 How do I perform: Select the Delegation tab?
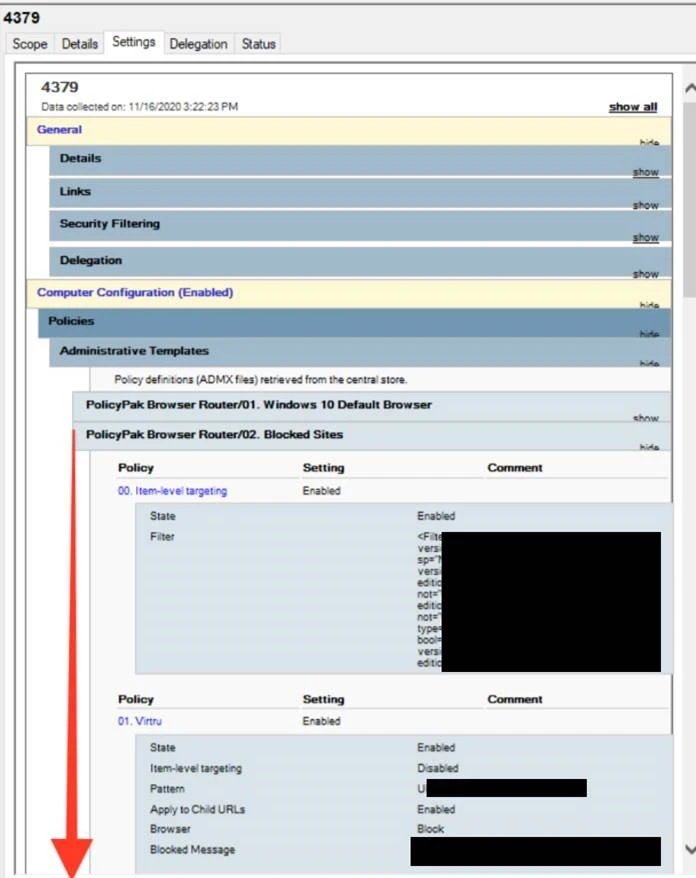click(199, 44)
